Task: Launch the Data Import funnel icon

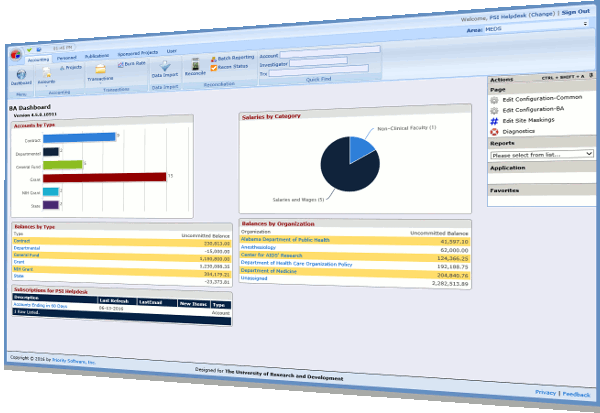Action: [x=165, y=66]
